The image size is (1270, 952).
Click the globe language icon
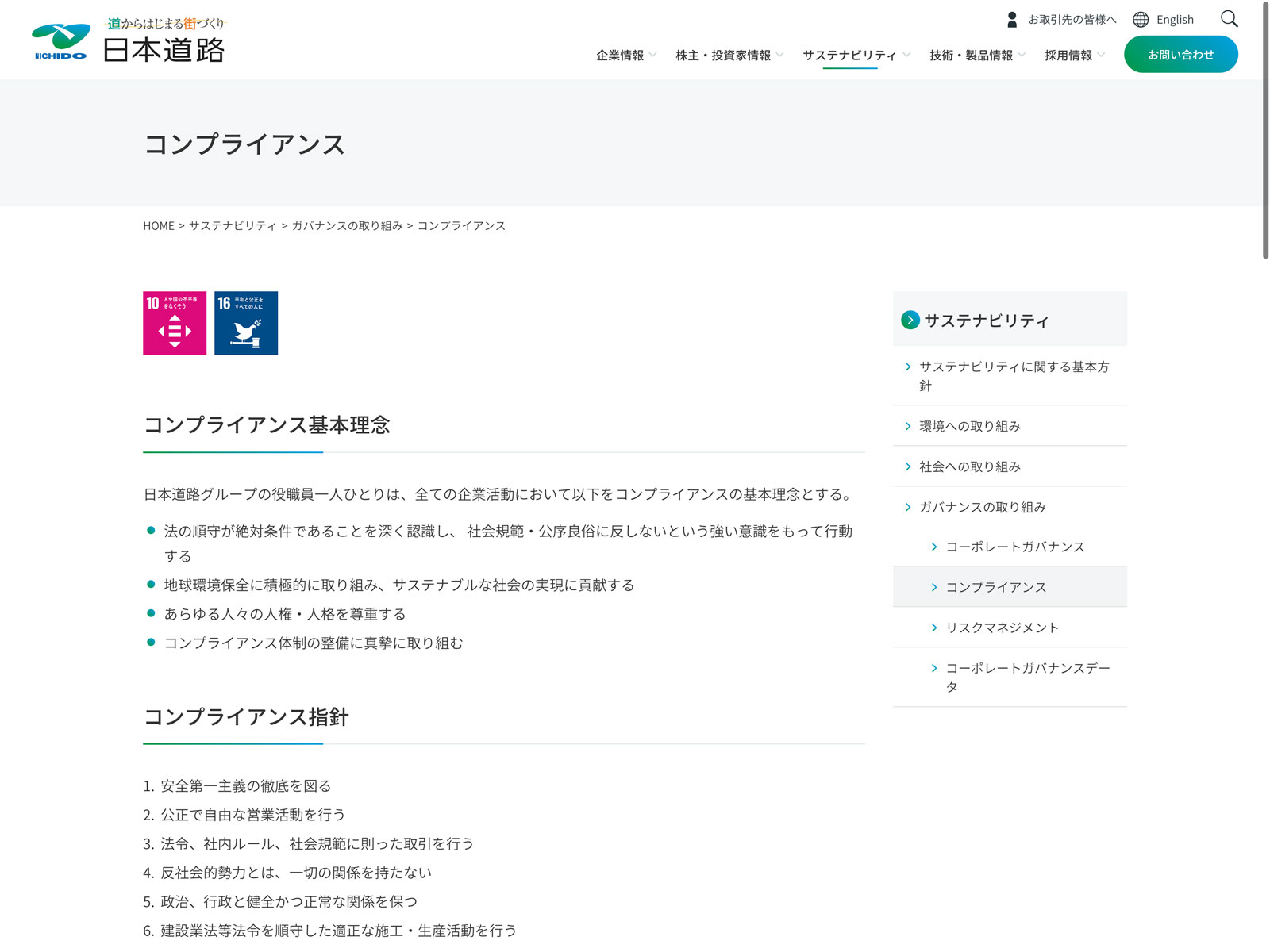pos(1141,20)
